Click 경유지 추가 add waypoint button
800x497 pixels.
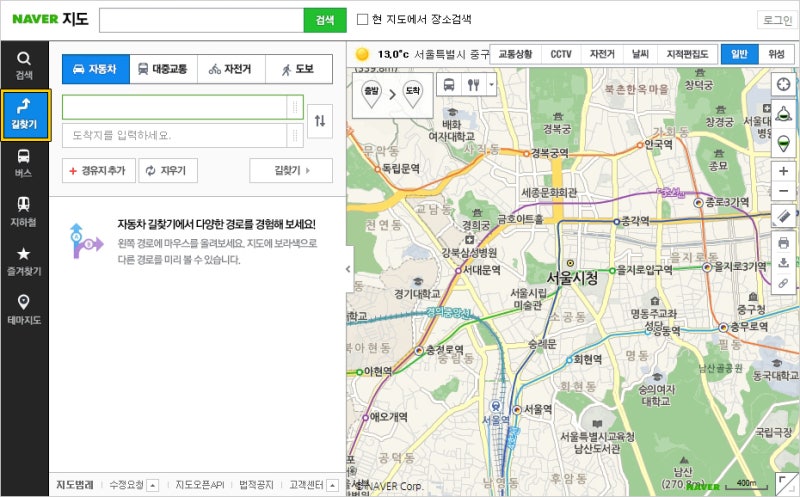pyautogui.click(x=99, y=170)
